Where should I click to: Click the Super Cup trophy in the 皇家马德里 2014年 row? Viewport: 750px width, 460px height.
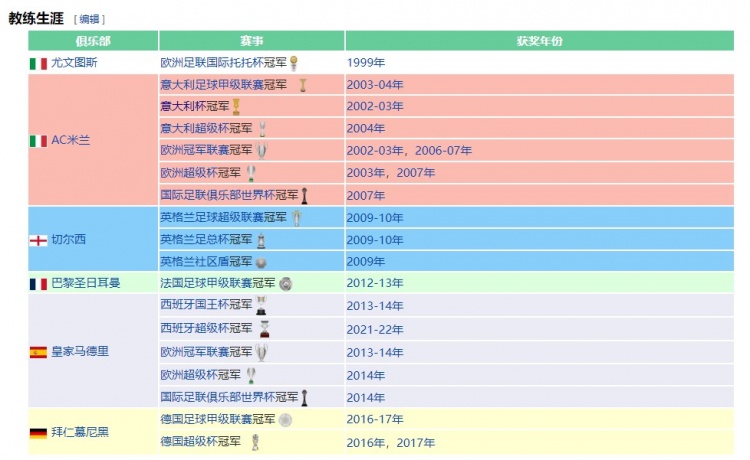251,375
